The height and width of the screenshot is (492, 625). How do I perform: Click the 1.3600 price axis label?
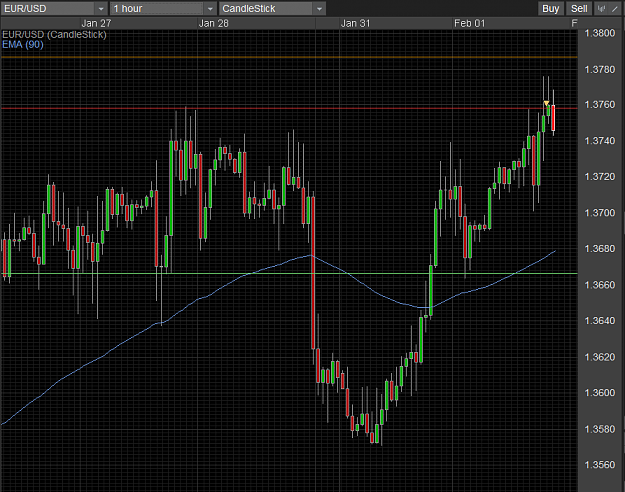[x=599, y=393]
